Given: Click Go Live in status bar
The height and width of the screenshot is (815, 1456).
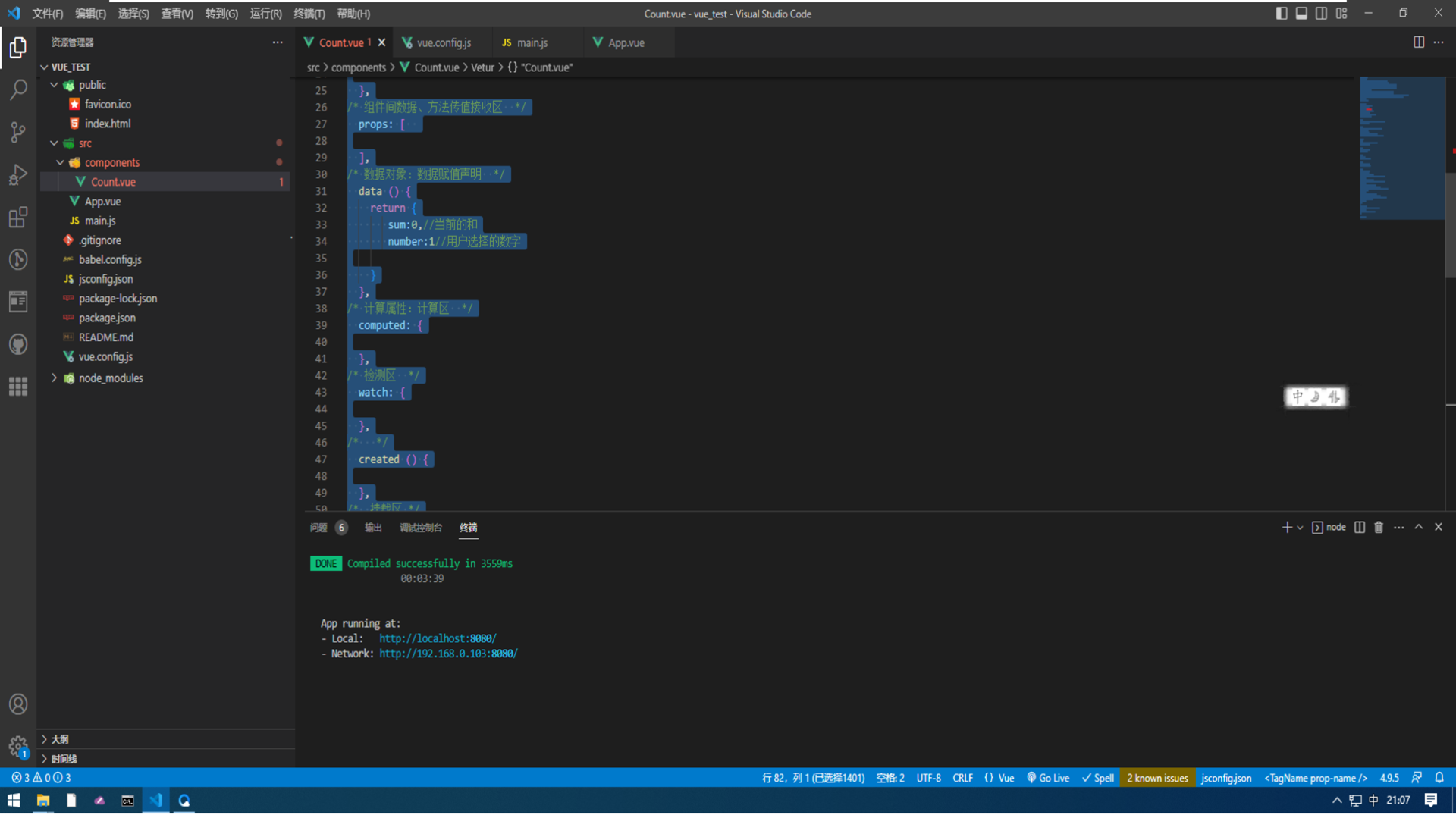Looking at the screenshot, I should 1048,778.
